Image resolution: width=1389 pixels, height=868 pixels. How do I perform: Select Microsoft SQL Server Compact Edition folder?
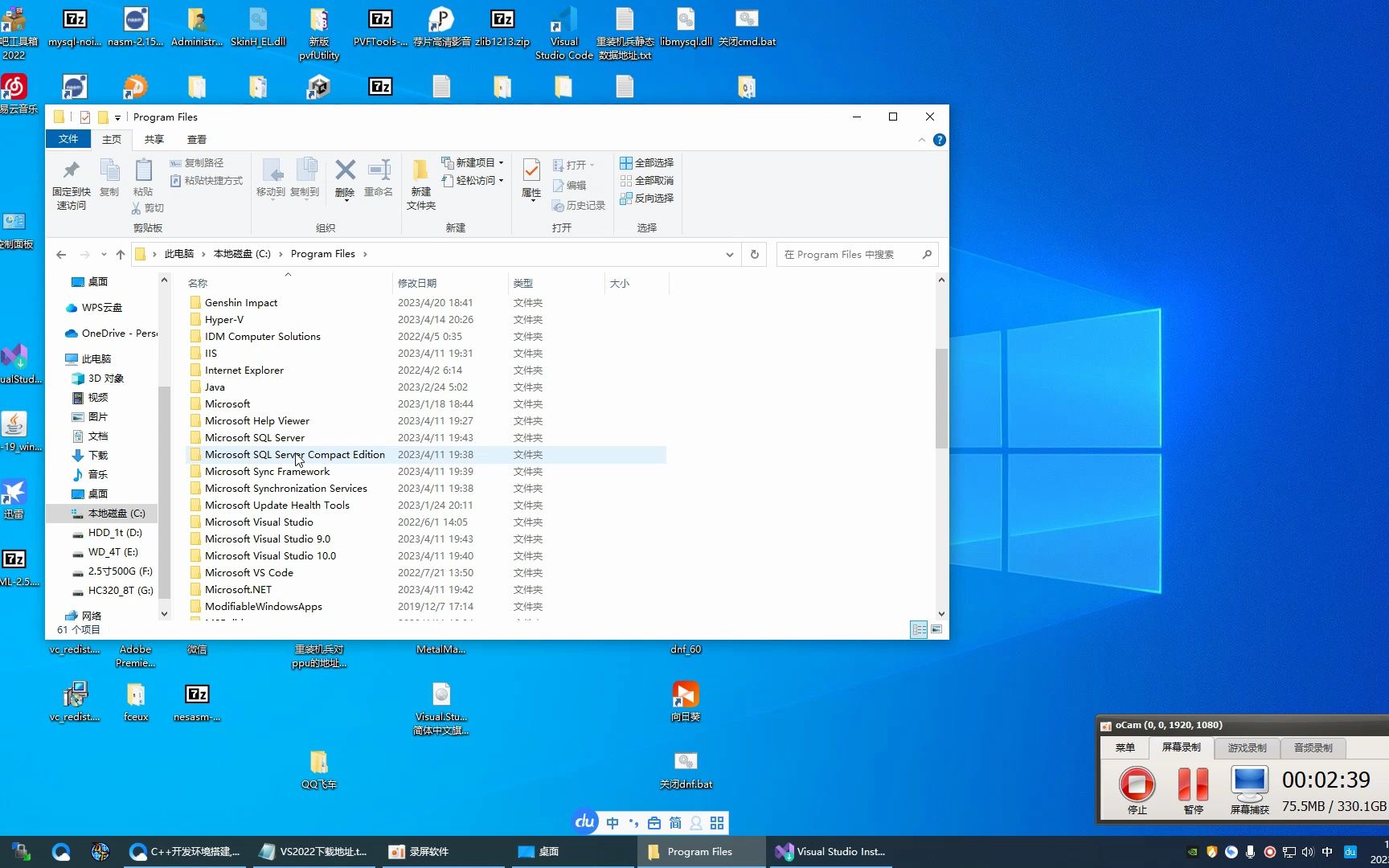tap(294, 455)
